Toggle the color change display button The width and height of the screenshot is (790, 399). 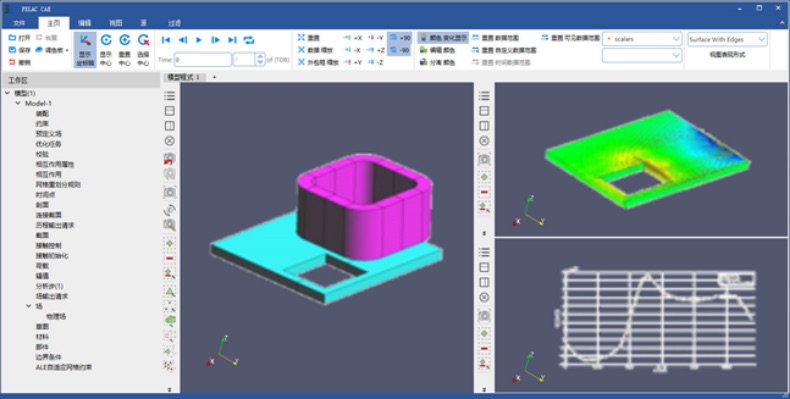443,38
